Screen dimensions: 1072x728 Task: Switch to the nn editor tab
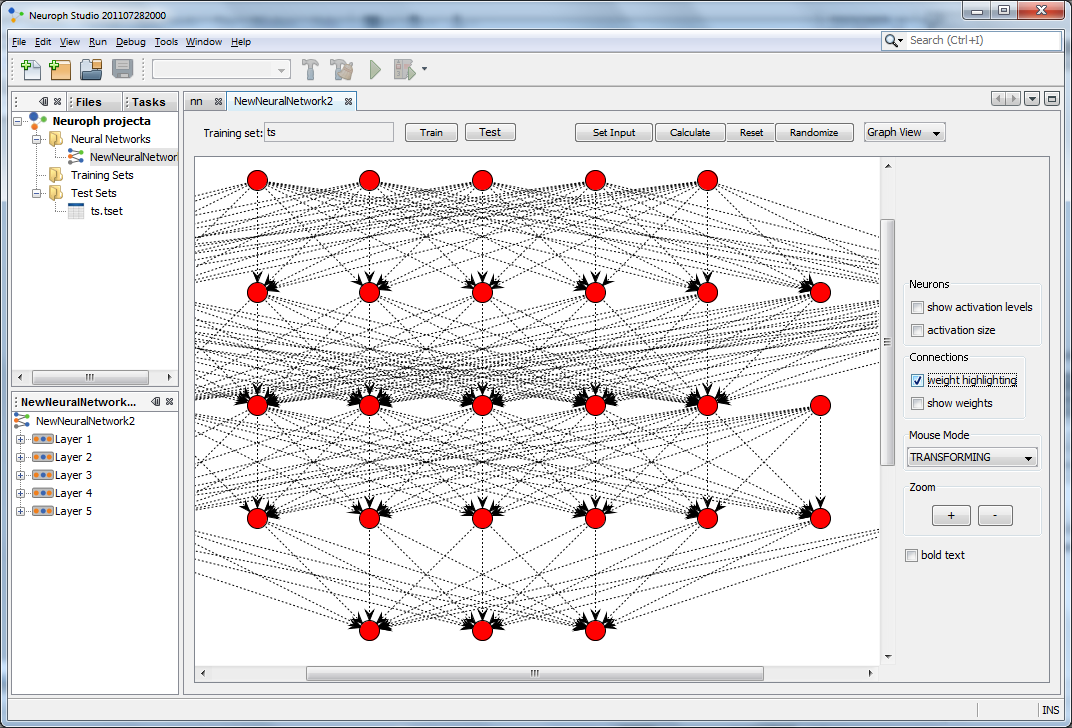(x=196, y=101)
